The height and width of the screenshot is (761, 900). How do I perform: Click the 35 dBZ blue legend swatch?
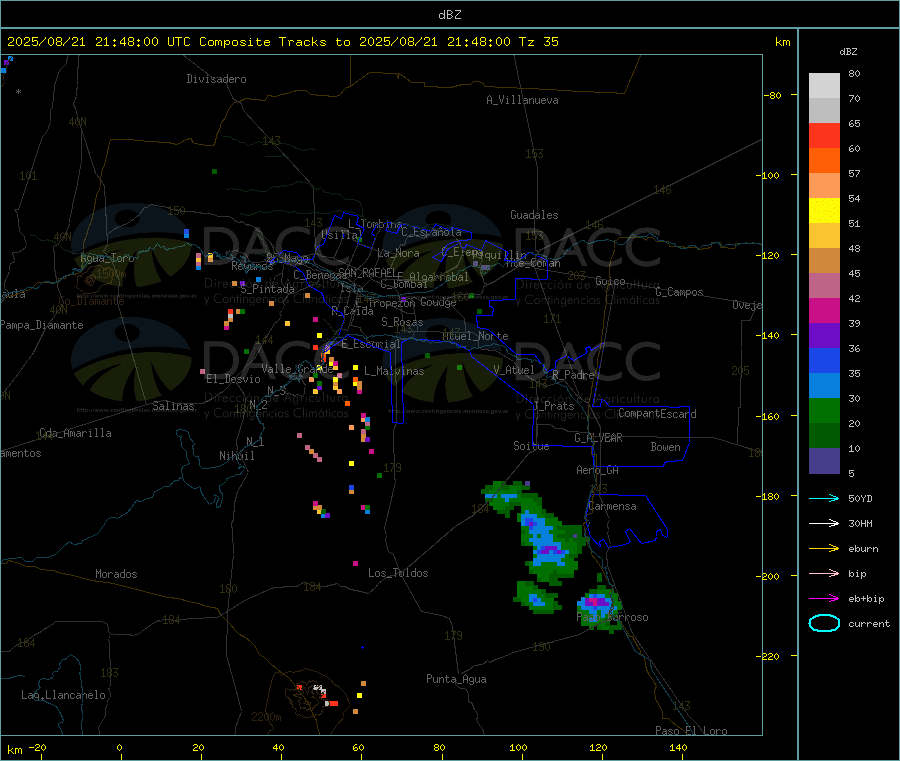point(824,360)
